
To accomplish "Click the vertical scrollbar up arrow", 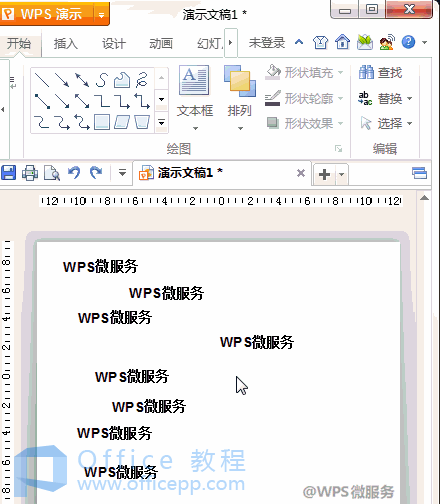I will 424,198.
